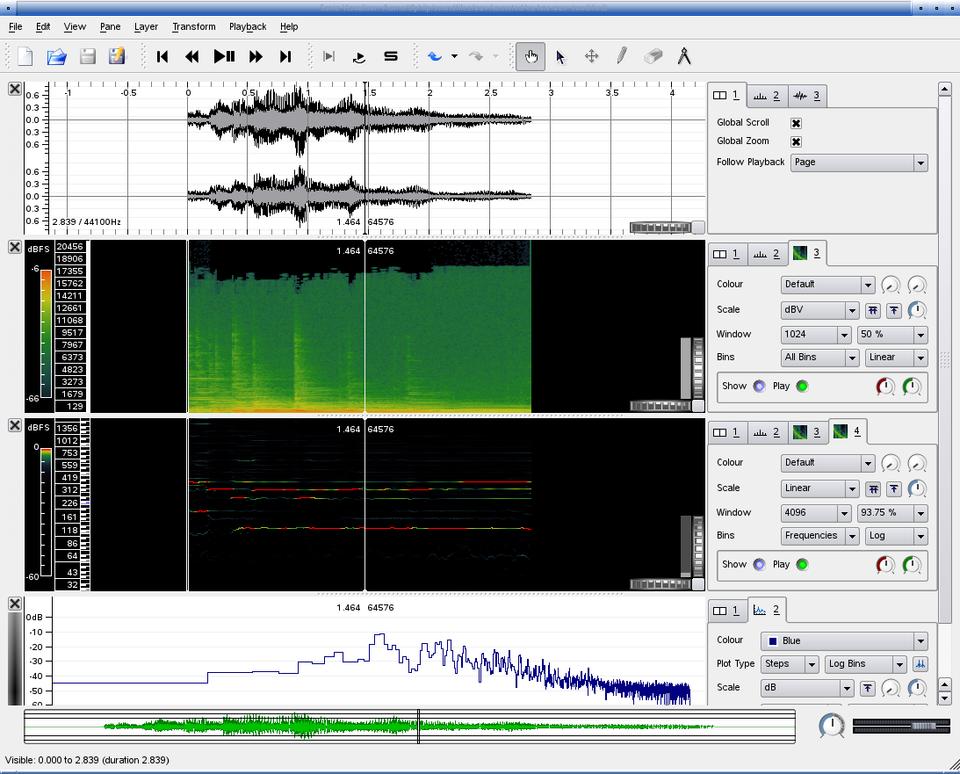Select the Move crosshair tool

591,57
